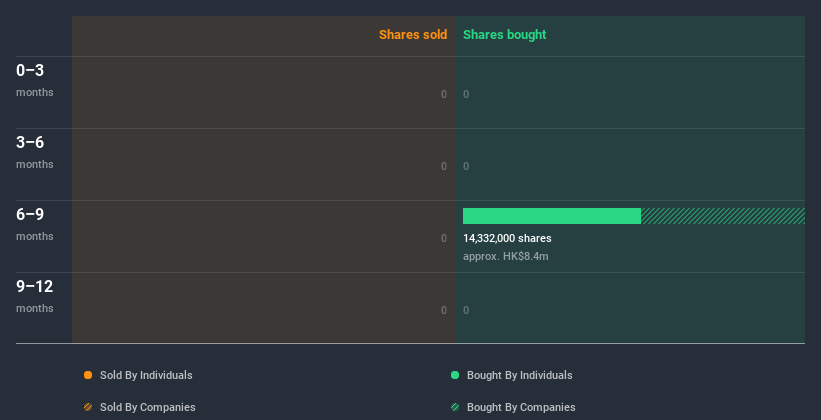Click the Sold By Individuals legend text
This screenshot has height=420, width=821.
146,375
